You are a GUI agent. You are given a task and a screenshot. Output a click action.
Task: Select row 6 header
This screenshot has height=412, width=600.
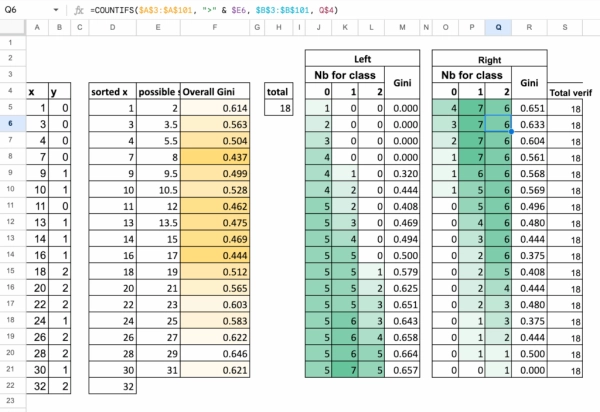pos(10,124)
